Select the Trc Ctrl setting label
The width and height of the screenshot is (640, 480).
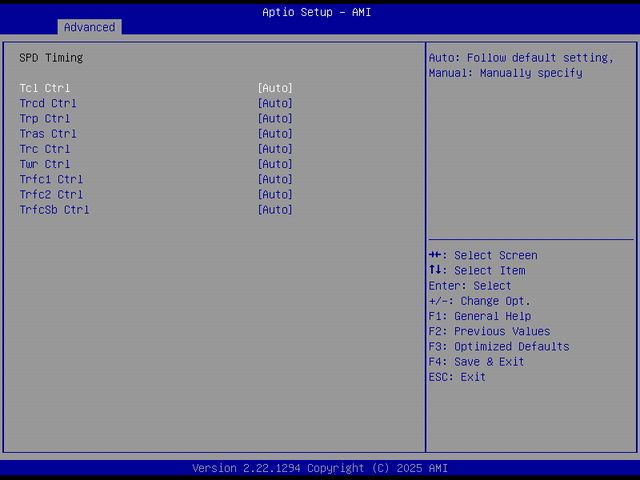pyautogui.click(x=45, y=149)
